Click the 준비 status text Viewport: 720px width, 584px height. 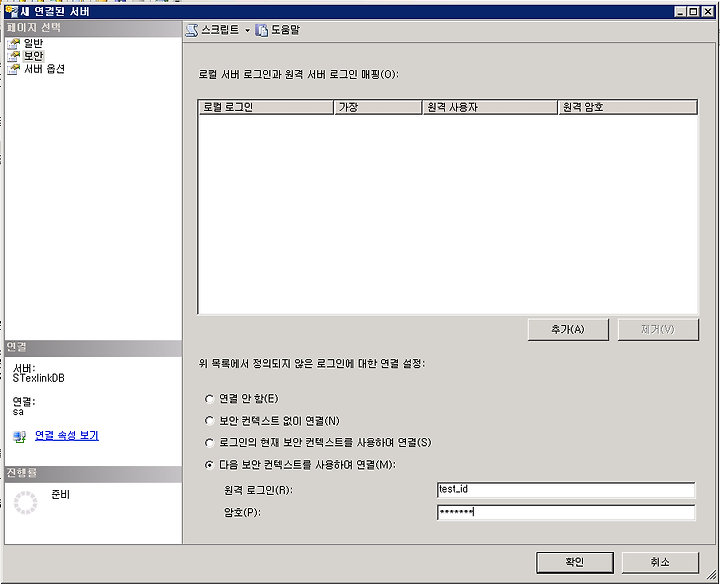click(x=60, y=494)
